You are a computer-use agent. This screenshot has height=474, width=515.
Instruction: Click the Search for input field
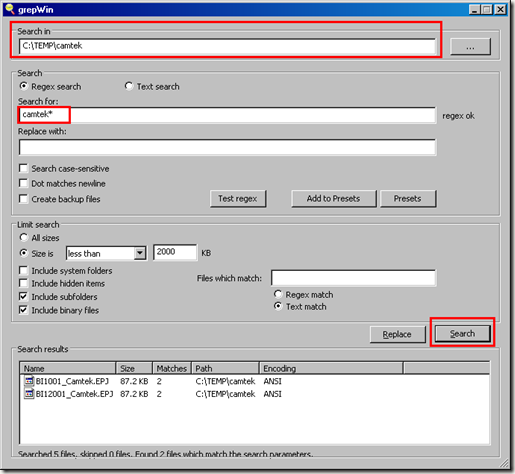point(227,115)
